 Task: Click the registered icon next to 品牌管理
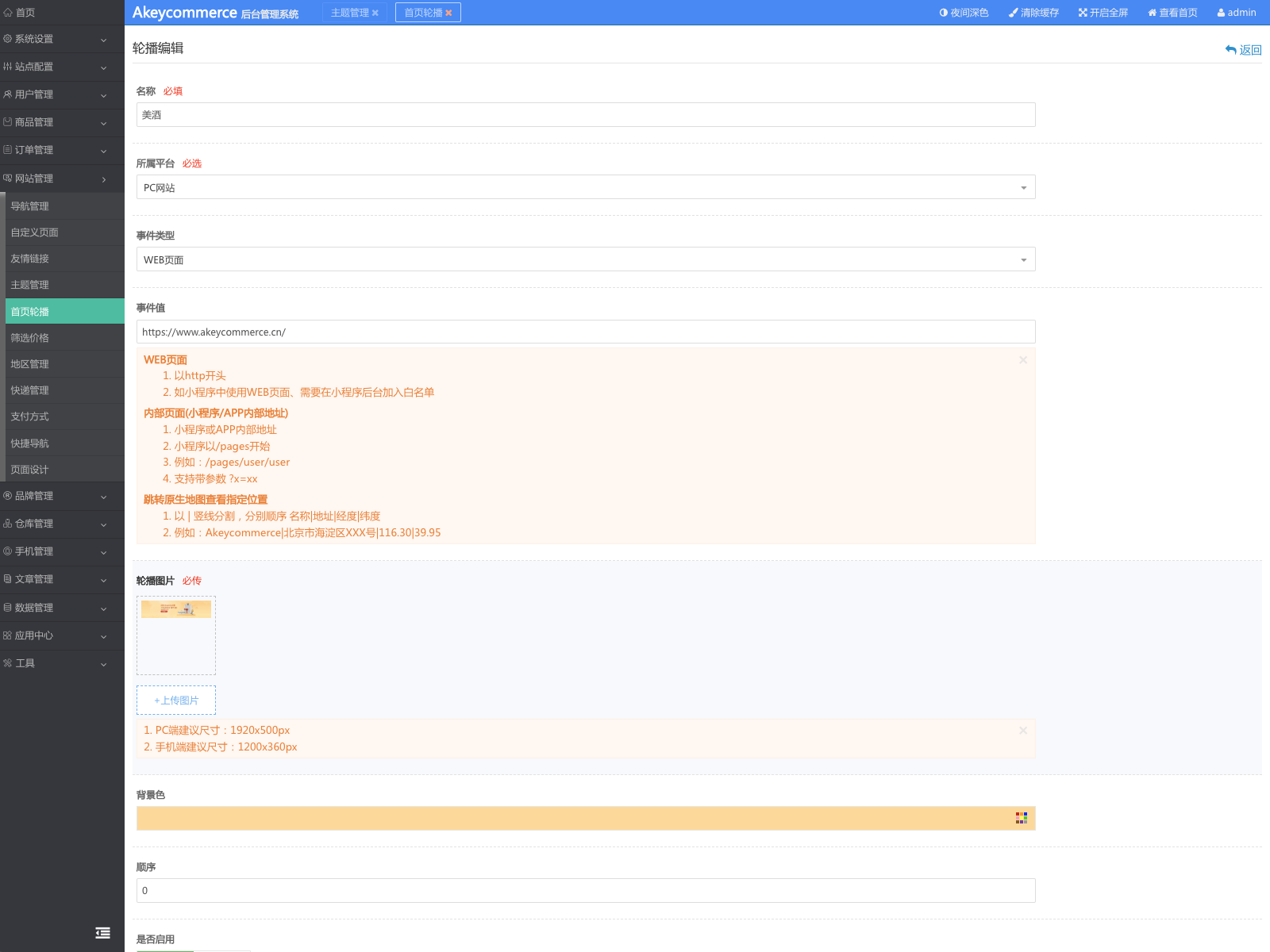click(x=8, y=496)
